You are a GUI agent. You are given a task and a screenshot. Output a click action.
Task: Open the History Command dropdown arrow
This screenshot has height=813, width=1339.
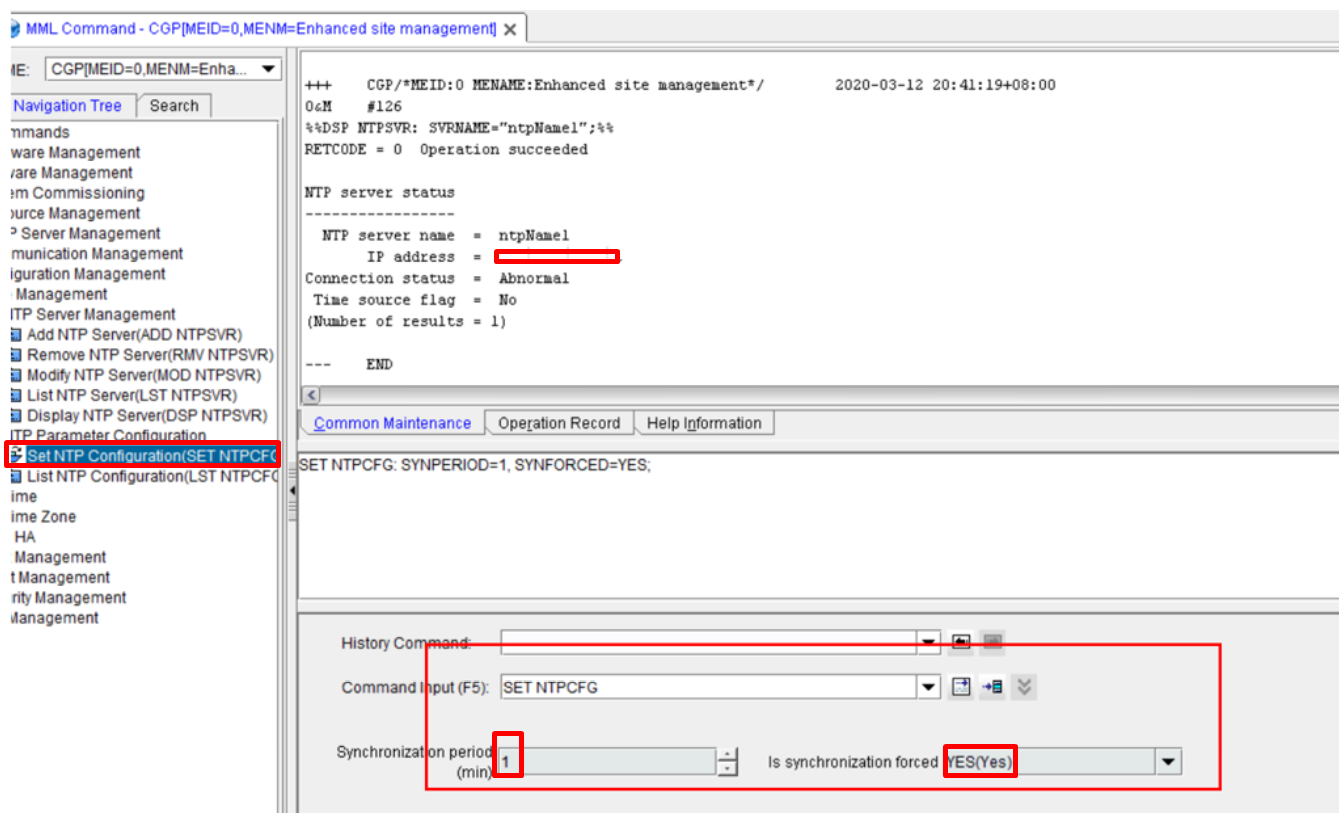pyautogui.click(x=930, y=642)
